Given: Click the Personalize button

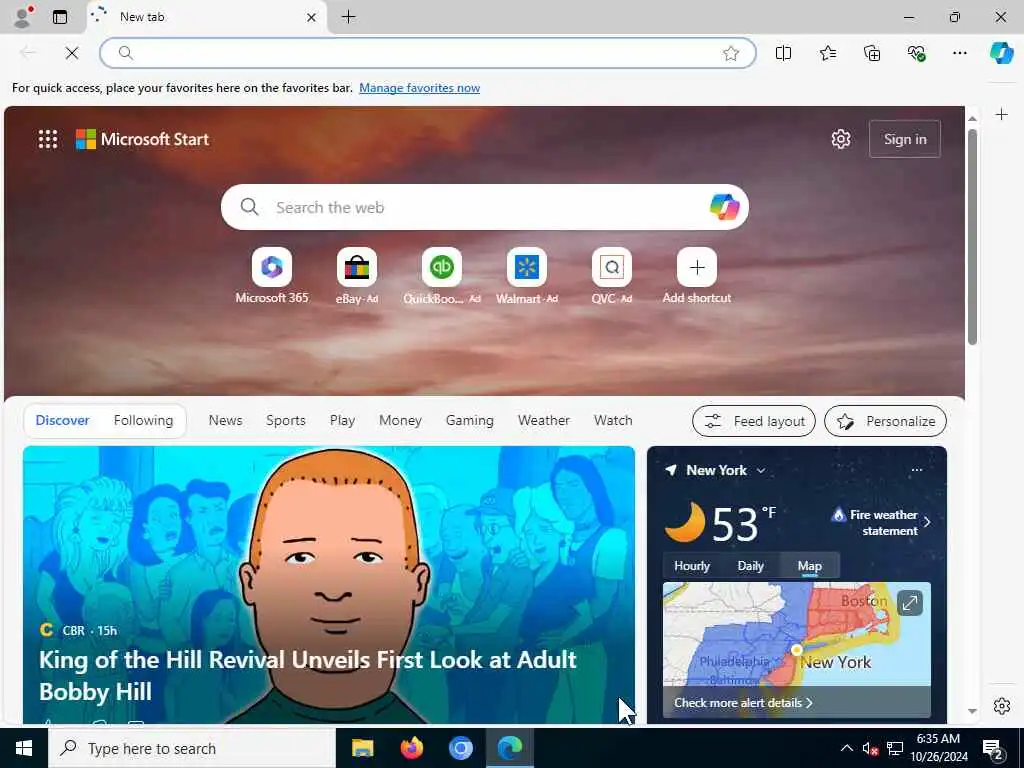Looking at the screenshot, I should click(x=886, y=421).
